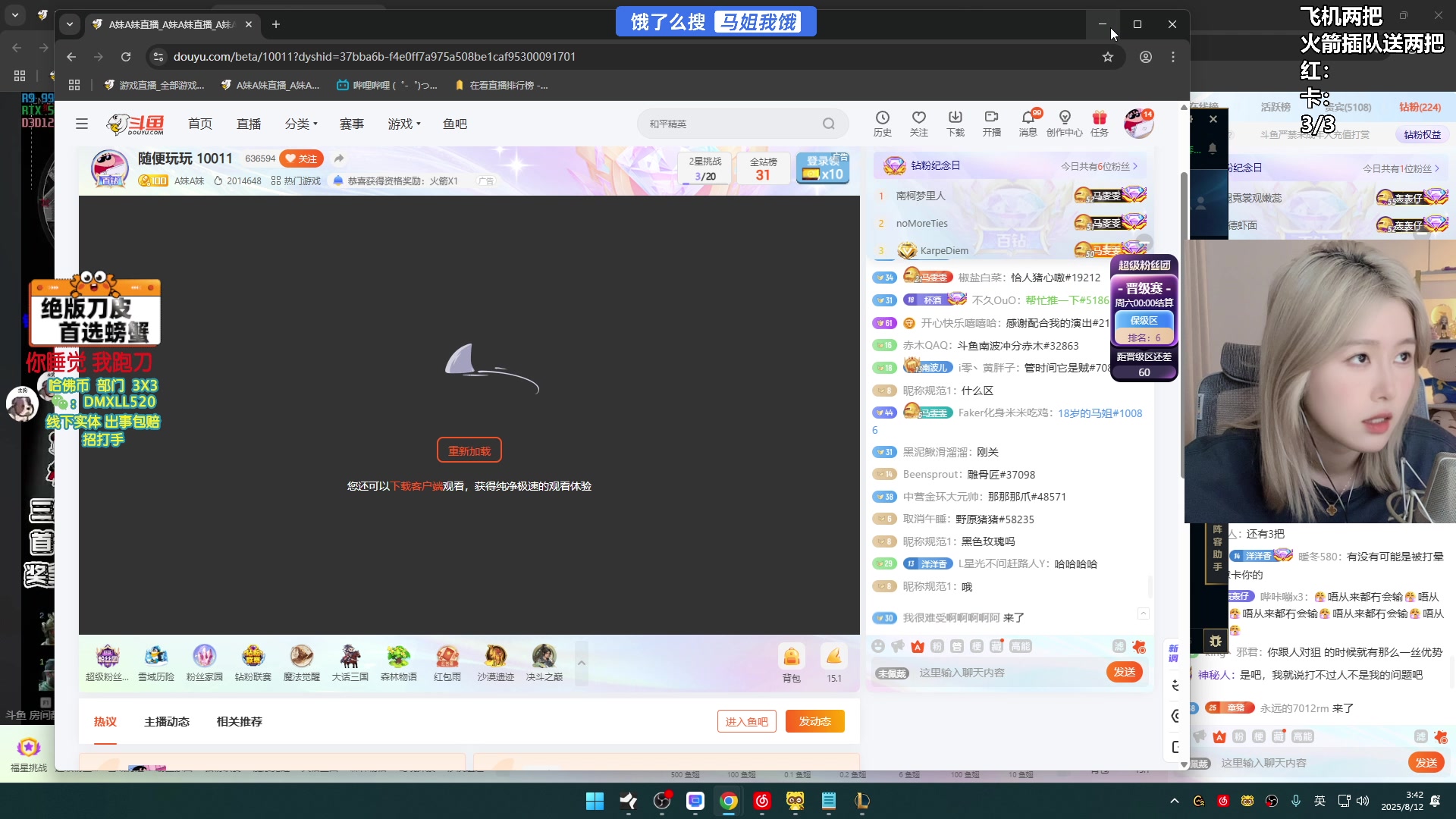Switch to the 相关推荐 tab
Image resolution: width=1456 pixels, height=819 pixels.
pos(240,721)
